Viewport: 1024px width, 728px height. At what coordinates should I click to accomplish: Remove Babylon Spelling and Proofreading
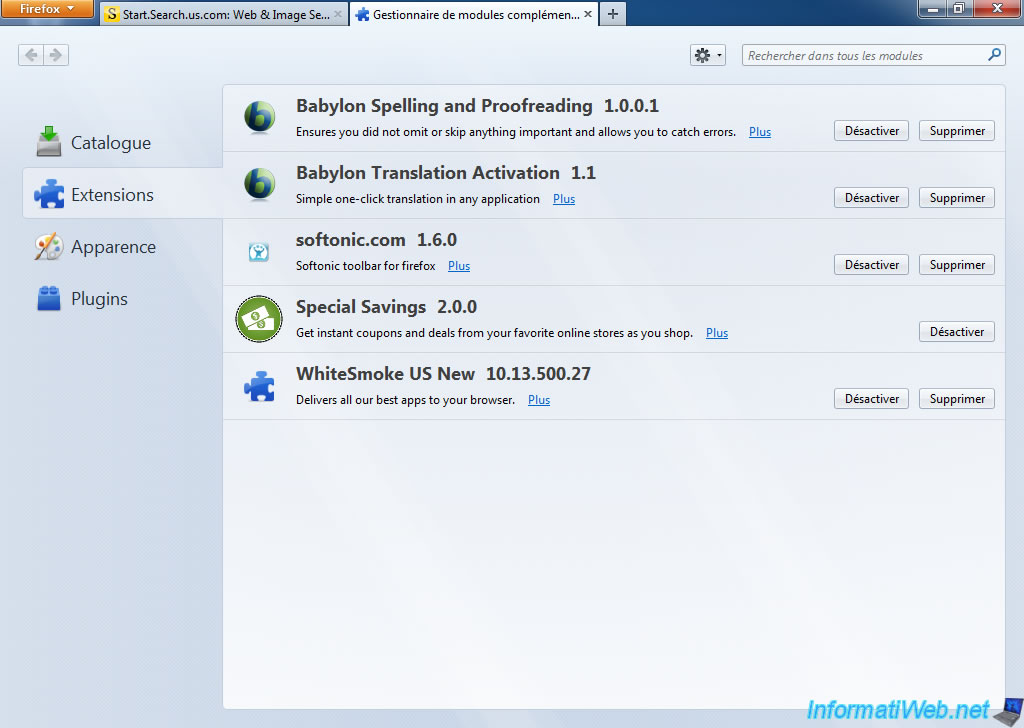pyautogui.click(x=957, y=131)
